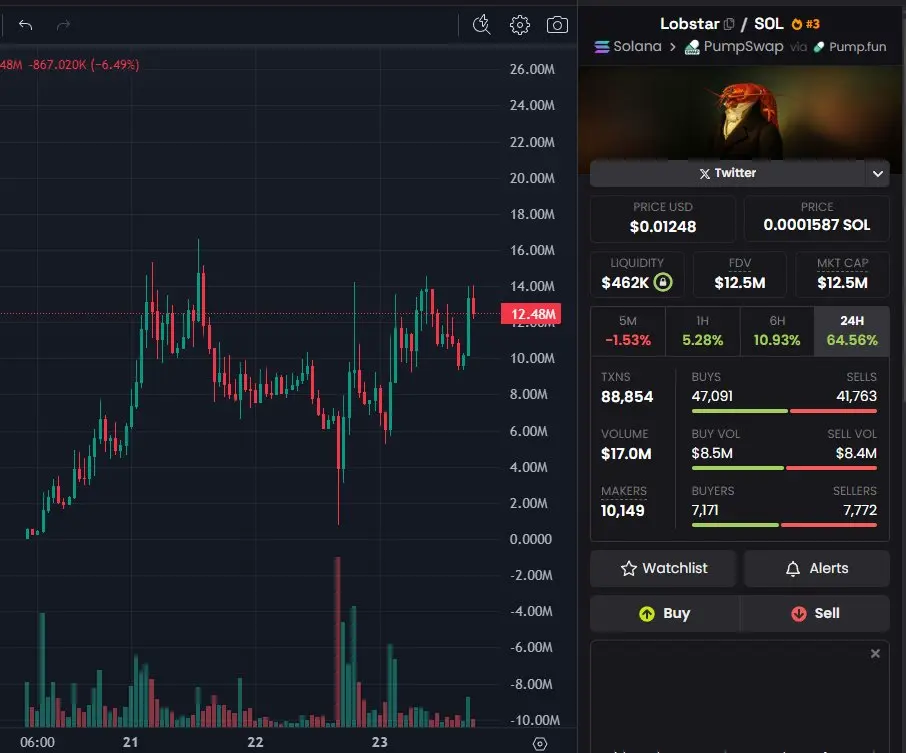Select the 1H timeframe tab
906x753 pixels.
[x=703, y=331]
